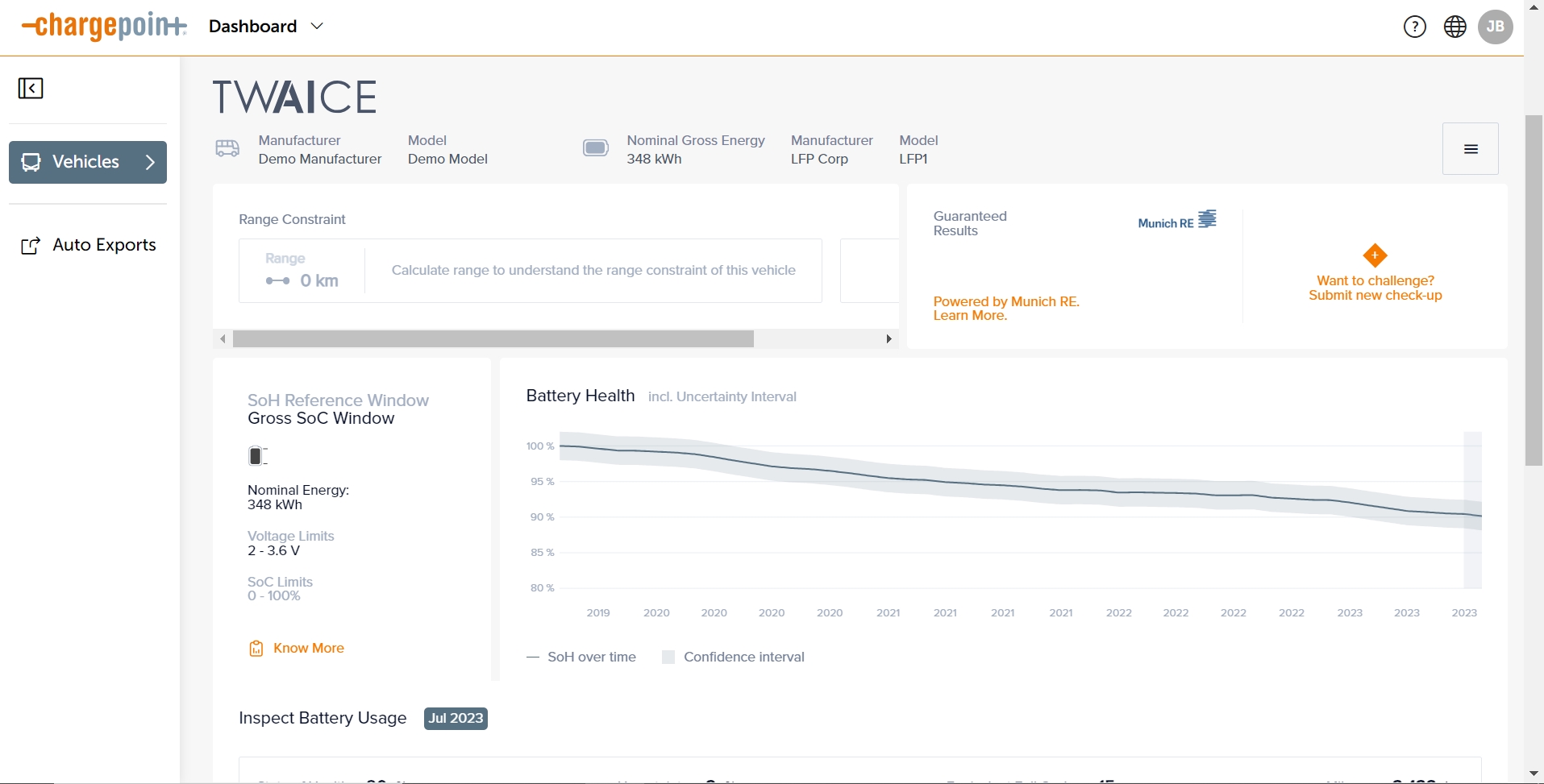Click the globe language icon
Viewport: 1544px width, 784px height.
tap(1455, 27)
